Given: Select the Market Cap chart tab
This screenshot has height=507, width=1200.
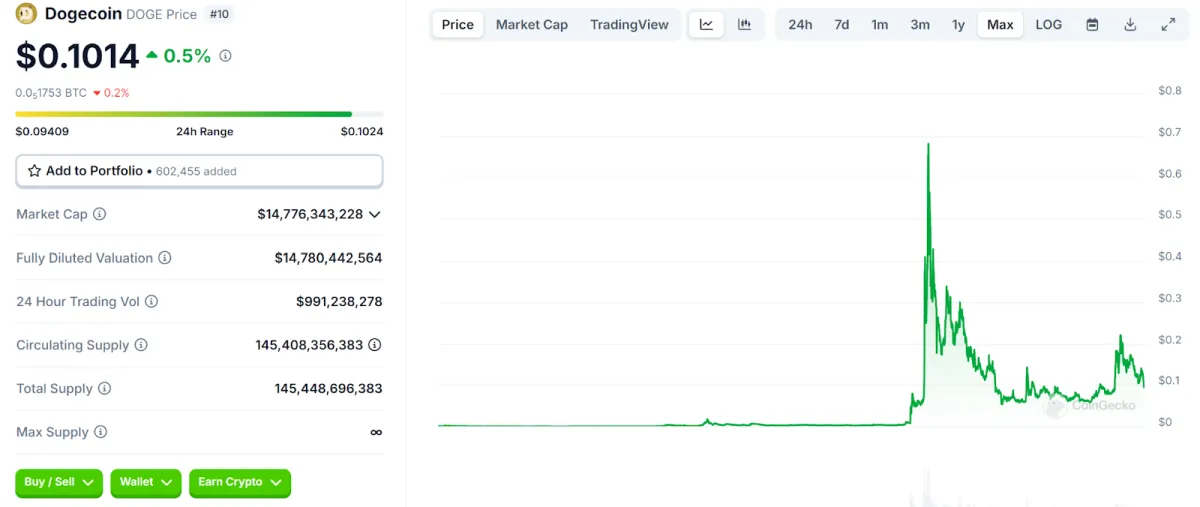Looking at the screenshot, I should click(532, 25).
